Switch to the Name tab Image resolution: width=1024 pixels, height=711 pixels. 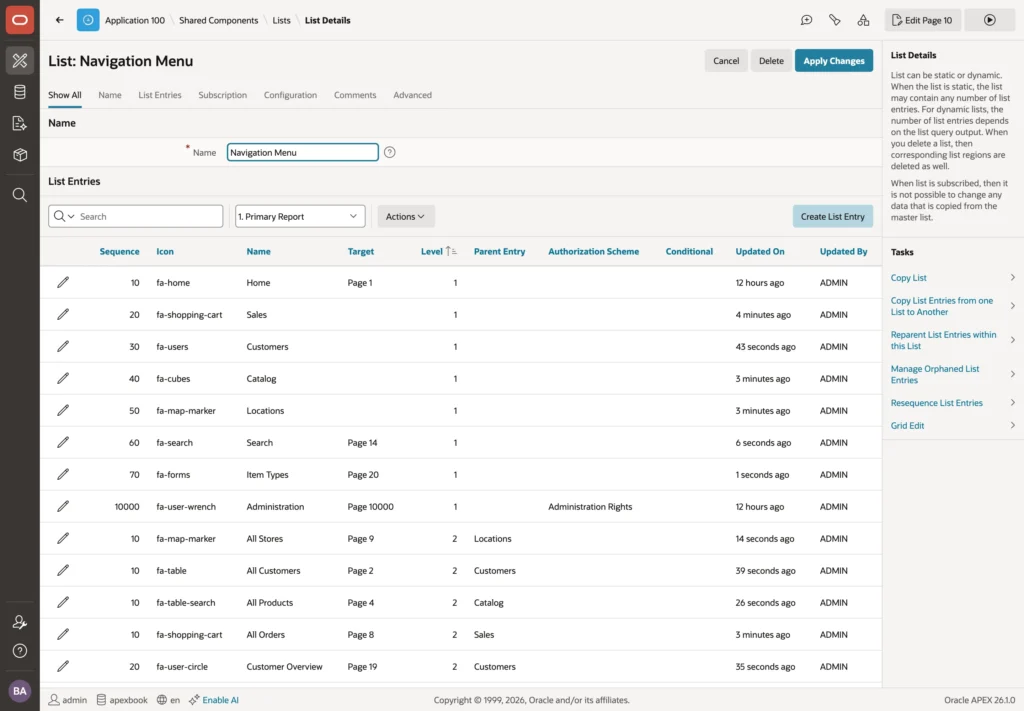point(110,95)
